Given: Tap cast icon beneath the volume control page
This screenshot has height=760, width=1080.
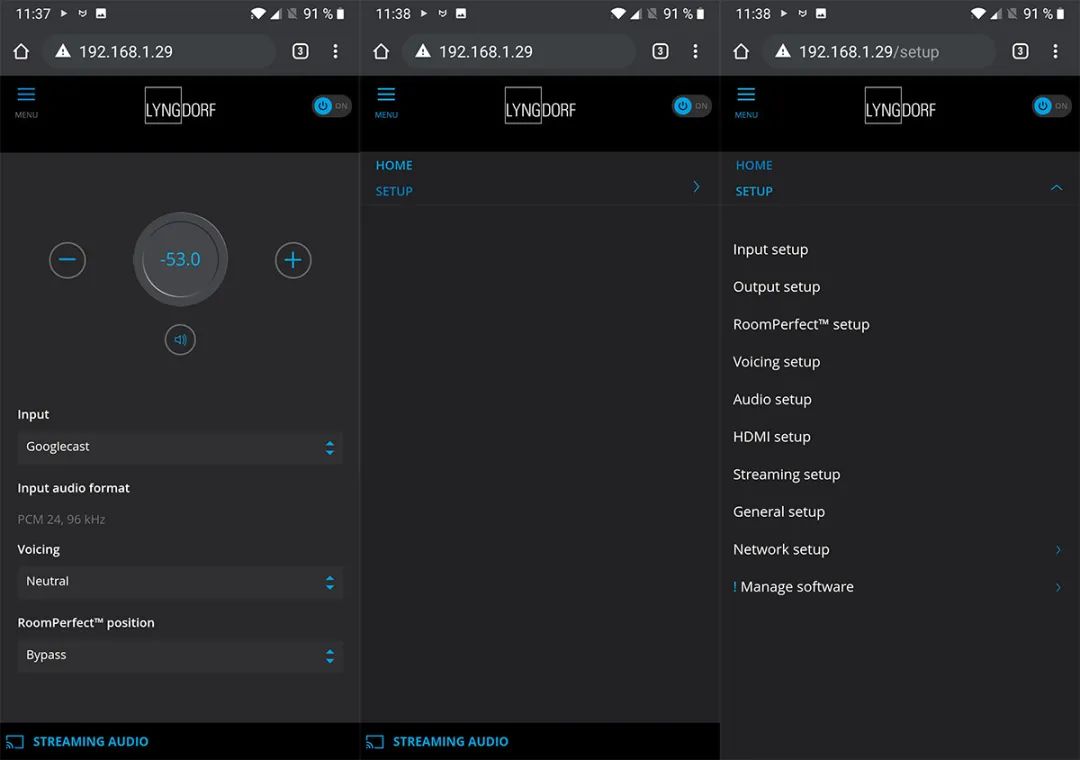Looking at the screenshot, I should click(14, 742).
